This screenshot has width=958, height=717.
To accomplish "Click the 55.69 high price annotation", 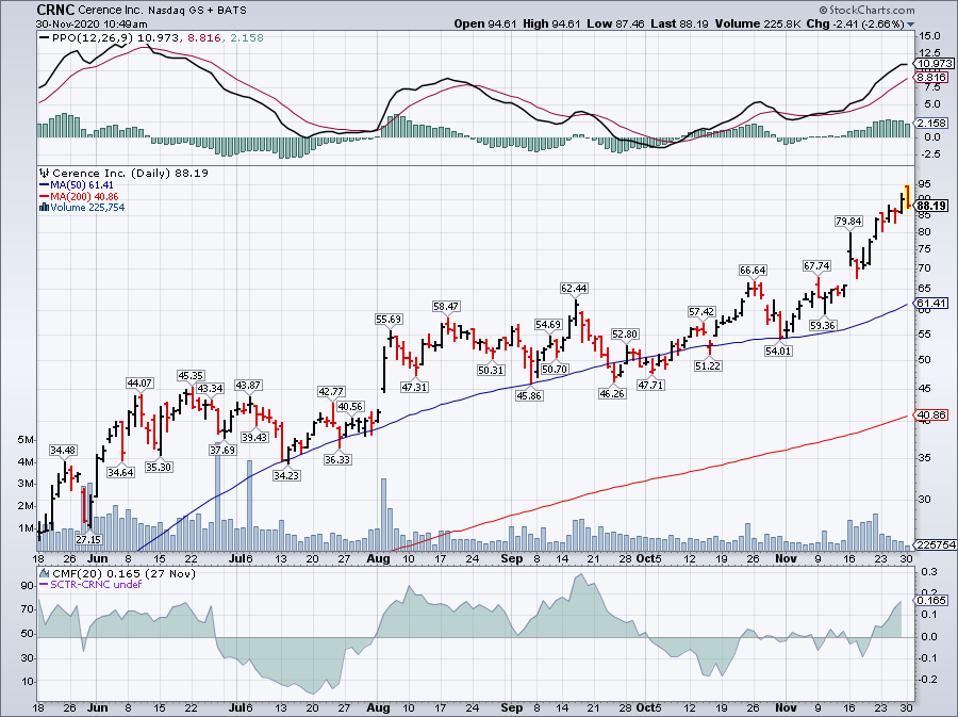I will [389, 319].
